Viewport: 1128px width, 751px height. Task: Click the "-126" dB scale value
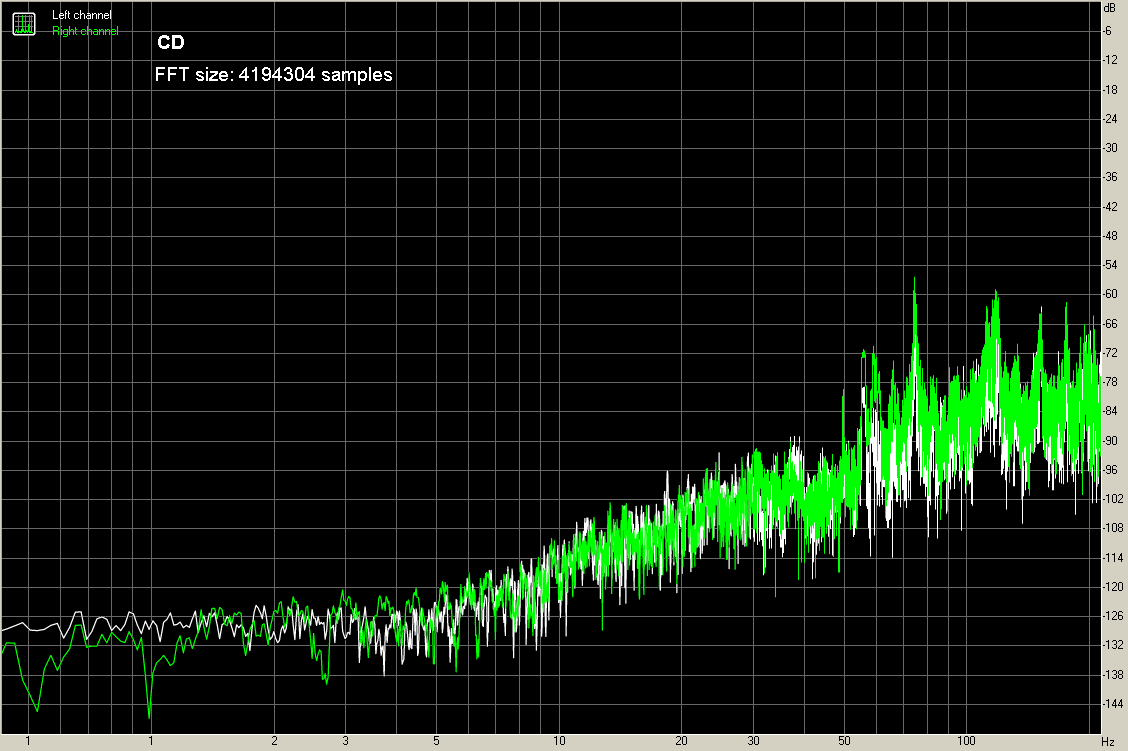pos(1113,616)
